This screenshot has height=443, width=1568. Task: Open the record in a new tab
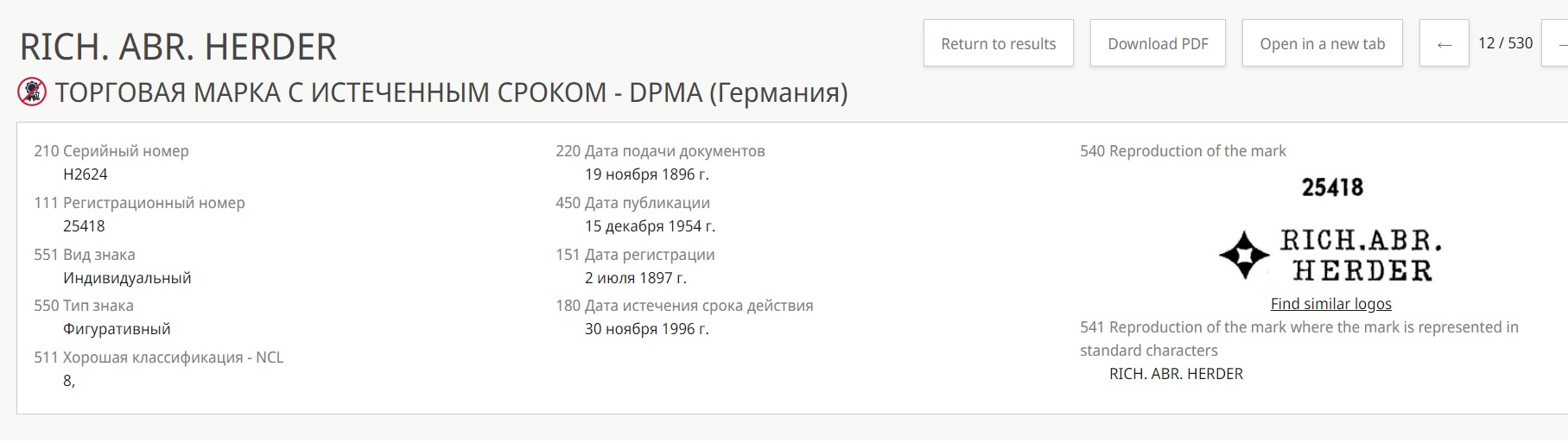[x=1322, y=43]
